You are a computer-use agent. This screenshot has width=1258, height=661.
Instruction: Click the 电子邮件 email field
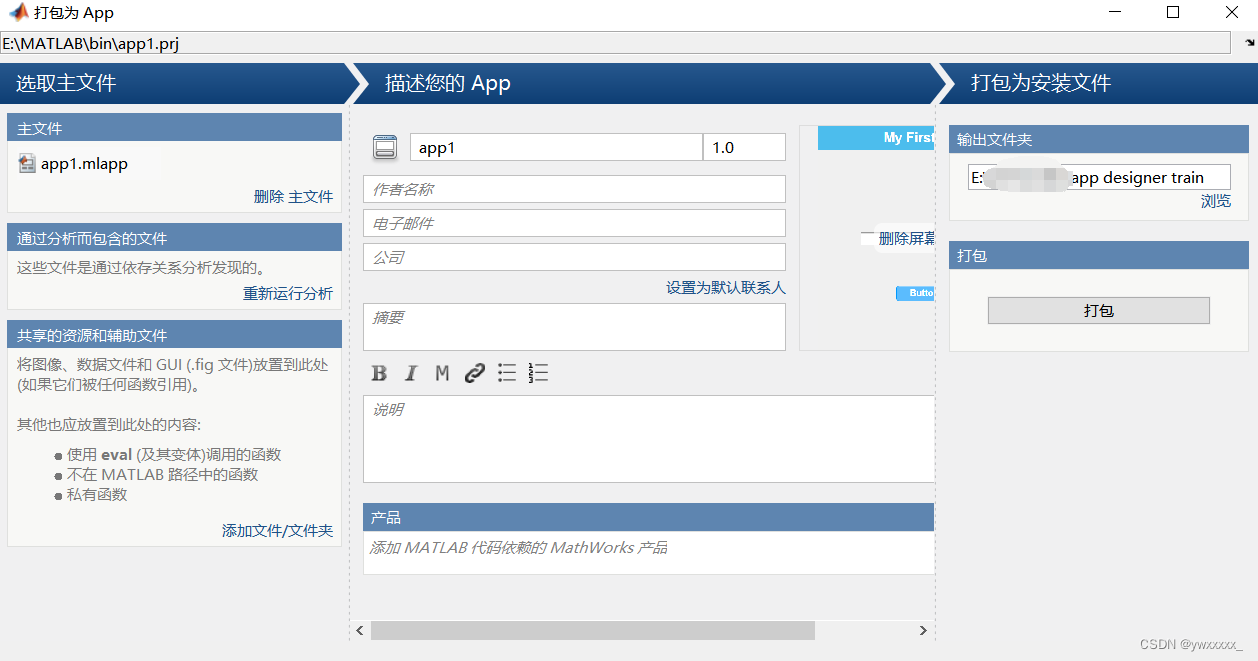[x=574, y=223]
